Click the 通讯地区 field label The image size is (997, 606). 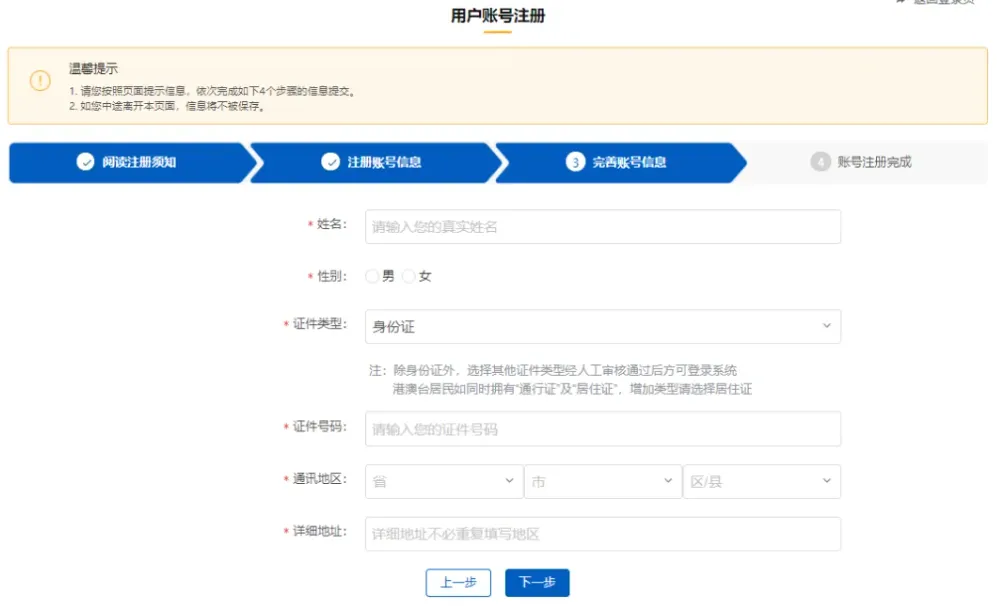coord(319,479)
